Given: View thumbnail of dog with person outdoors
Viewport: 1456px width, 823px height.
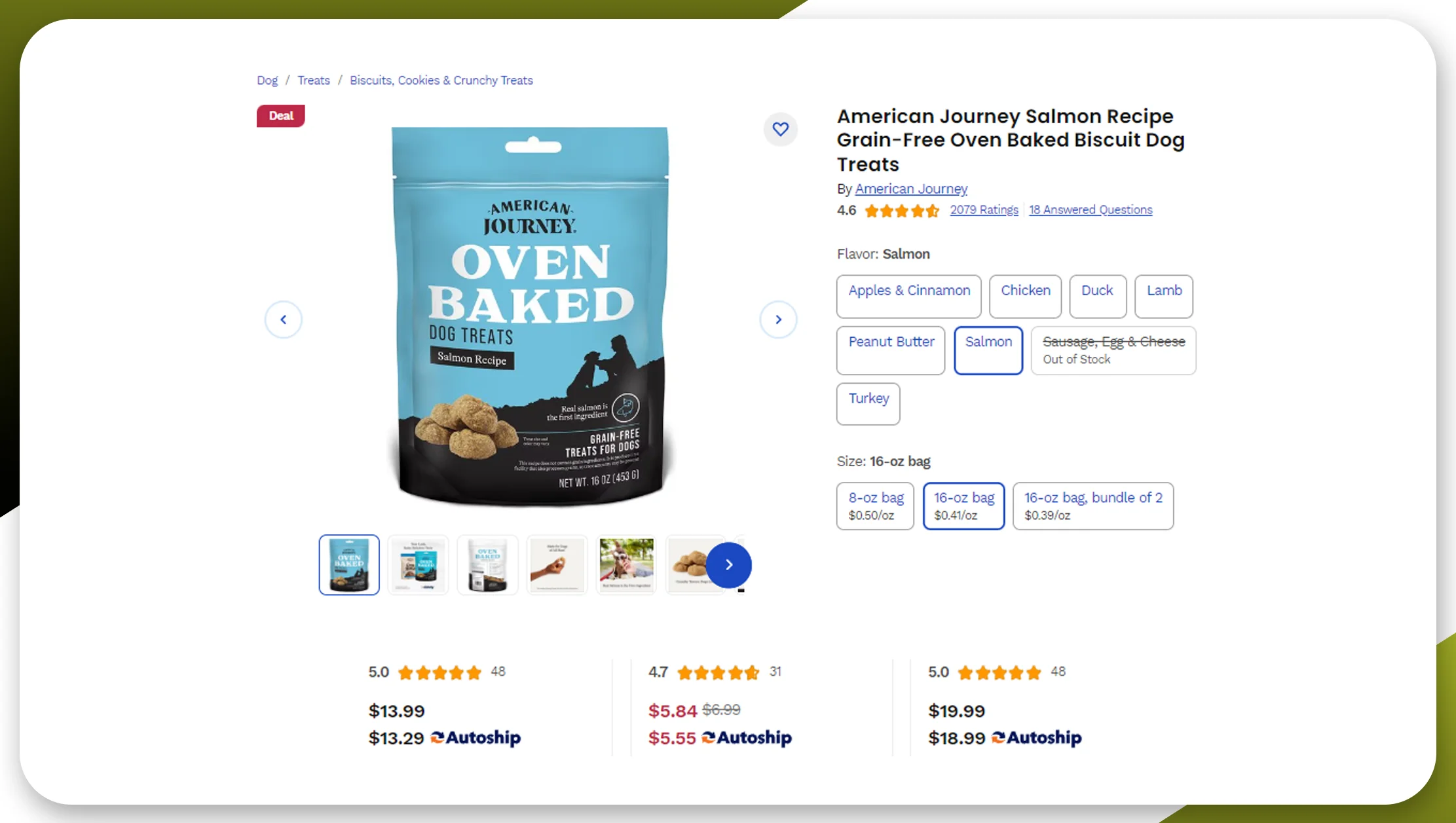Looking at the screenshot, I should click(x=626, y=564).
